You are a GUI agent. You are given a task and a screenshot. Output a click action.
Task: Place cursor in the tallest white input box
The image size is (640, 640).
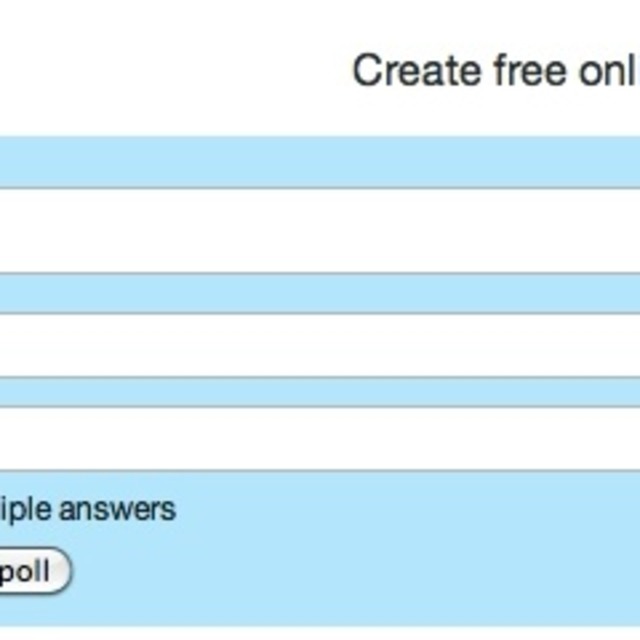click(320, 230)
